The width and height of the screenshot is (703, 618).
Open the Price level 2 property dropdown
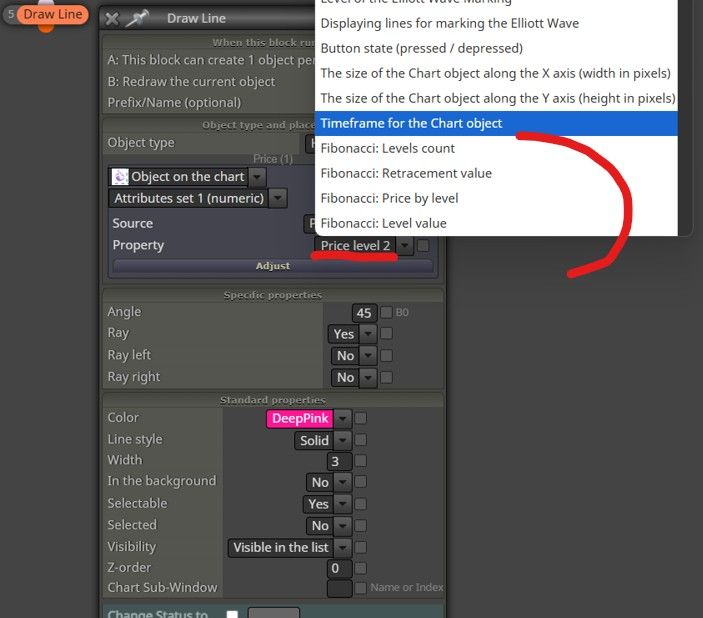pos(405,246)
